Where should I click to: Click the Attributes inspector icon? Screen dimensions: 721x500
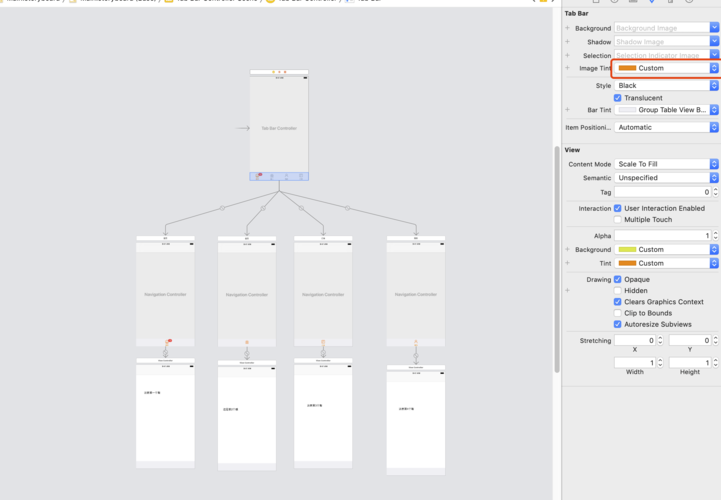650,2
